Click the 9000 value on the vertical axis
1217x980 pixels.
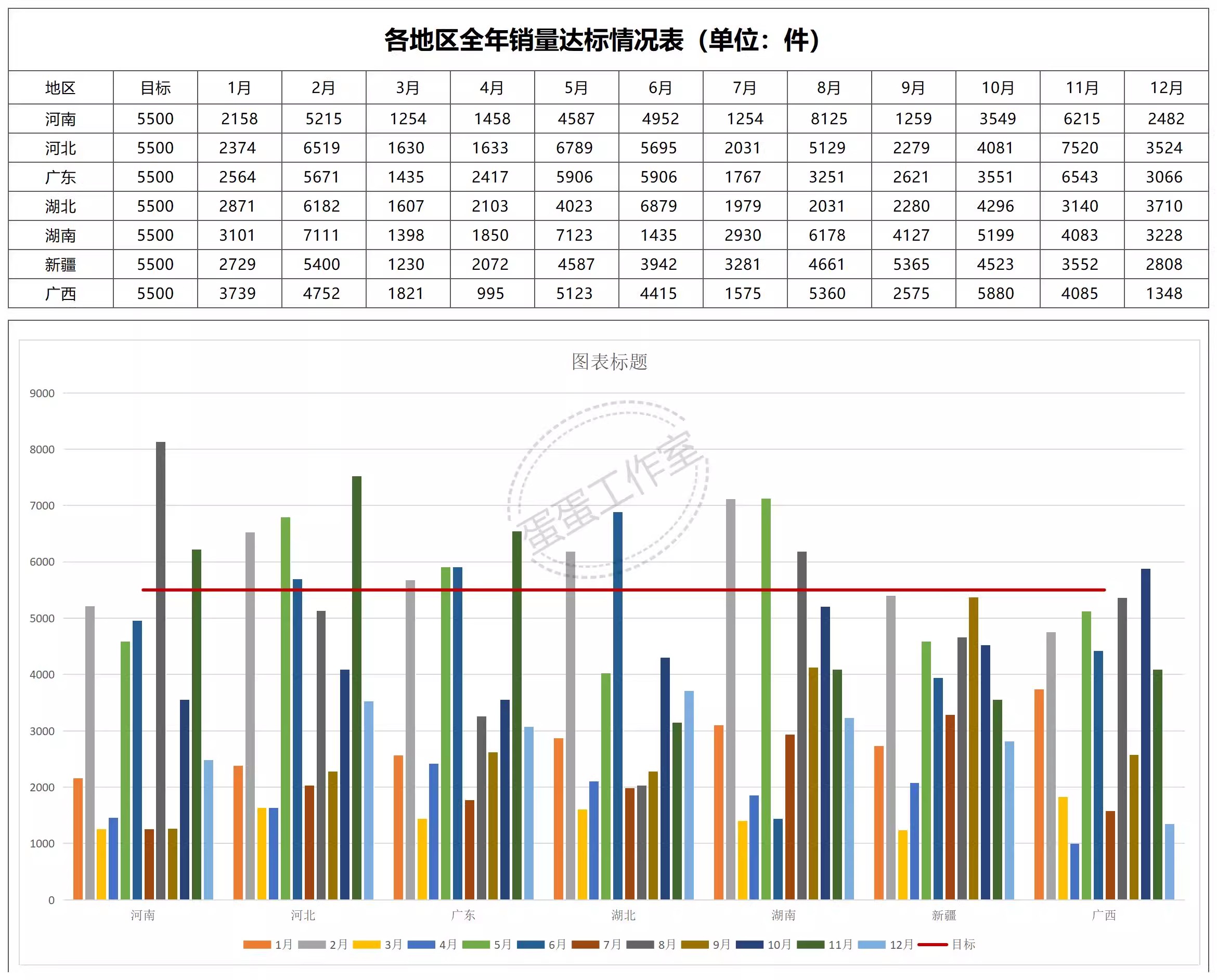[x=42, y=394]
